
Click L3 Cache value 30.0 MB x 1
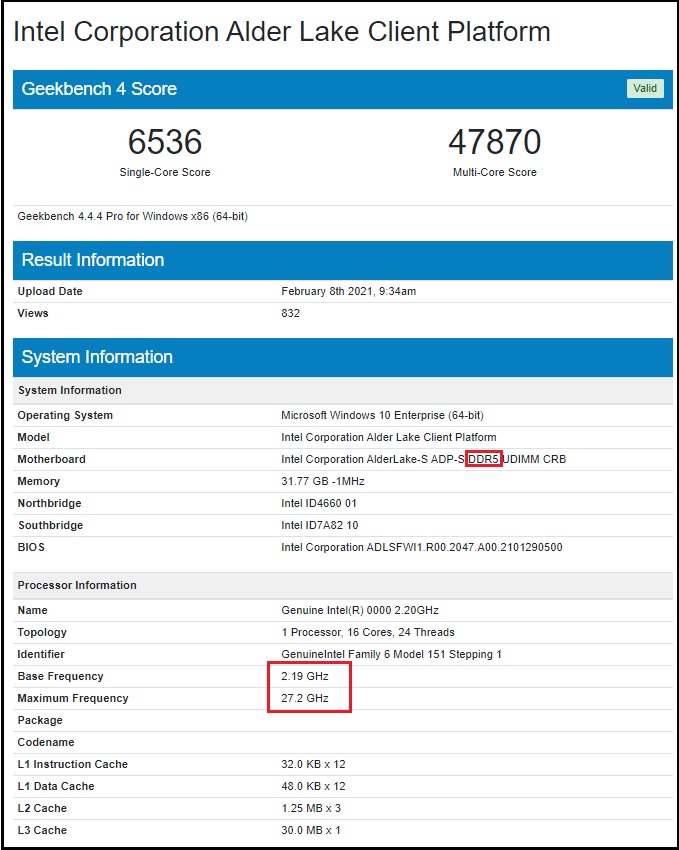coord(311,830)
